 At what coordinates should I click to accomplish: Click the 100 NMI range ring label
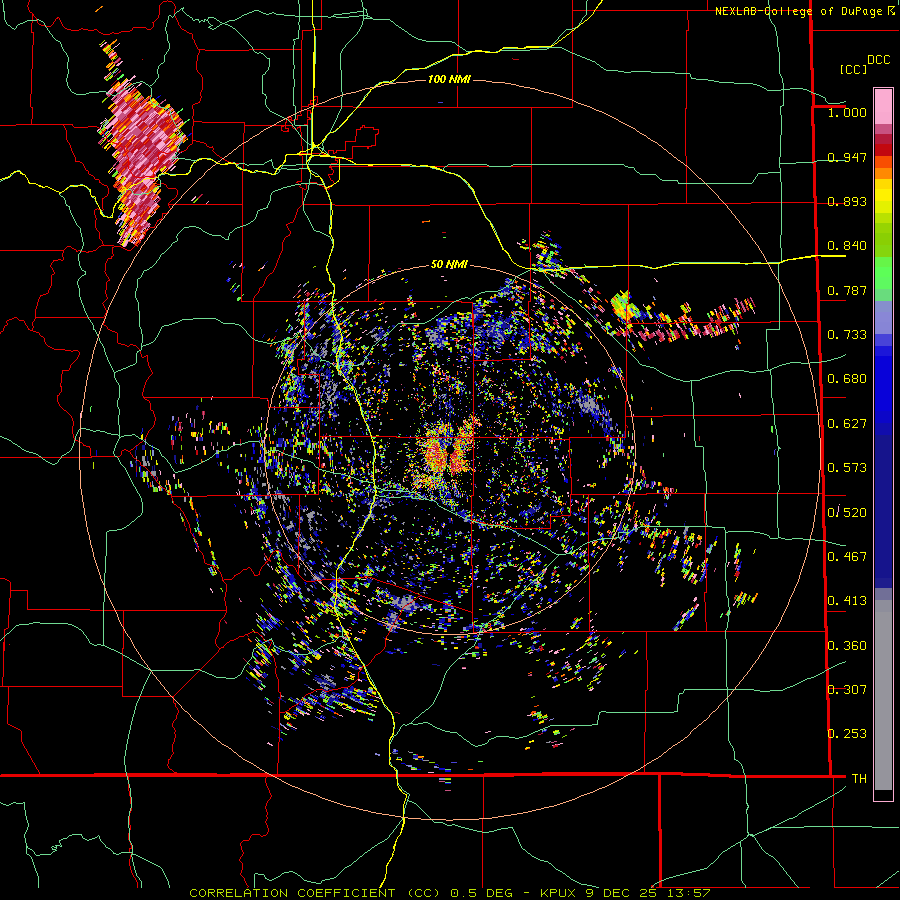(449, 79)
